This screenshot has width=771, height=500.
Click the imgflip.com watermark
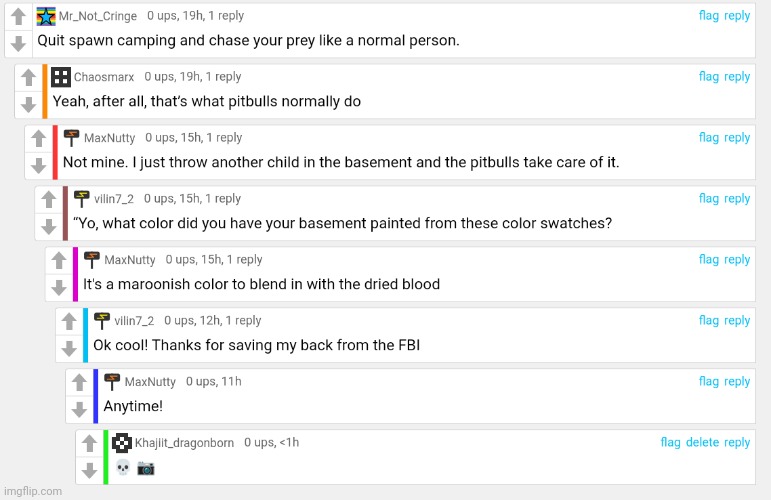[x=33, y=491]
